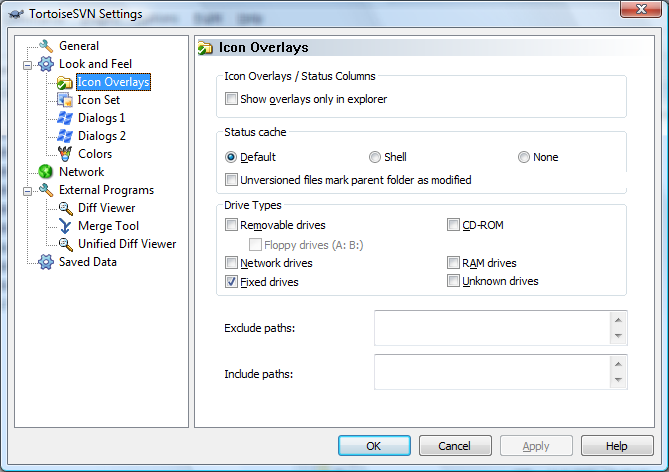669x472 pixels.
Task: Click the Merge Tool arrow icon
Action: (65, 226)
